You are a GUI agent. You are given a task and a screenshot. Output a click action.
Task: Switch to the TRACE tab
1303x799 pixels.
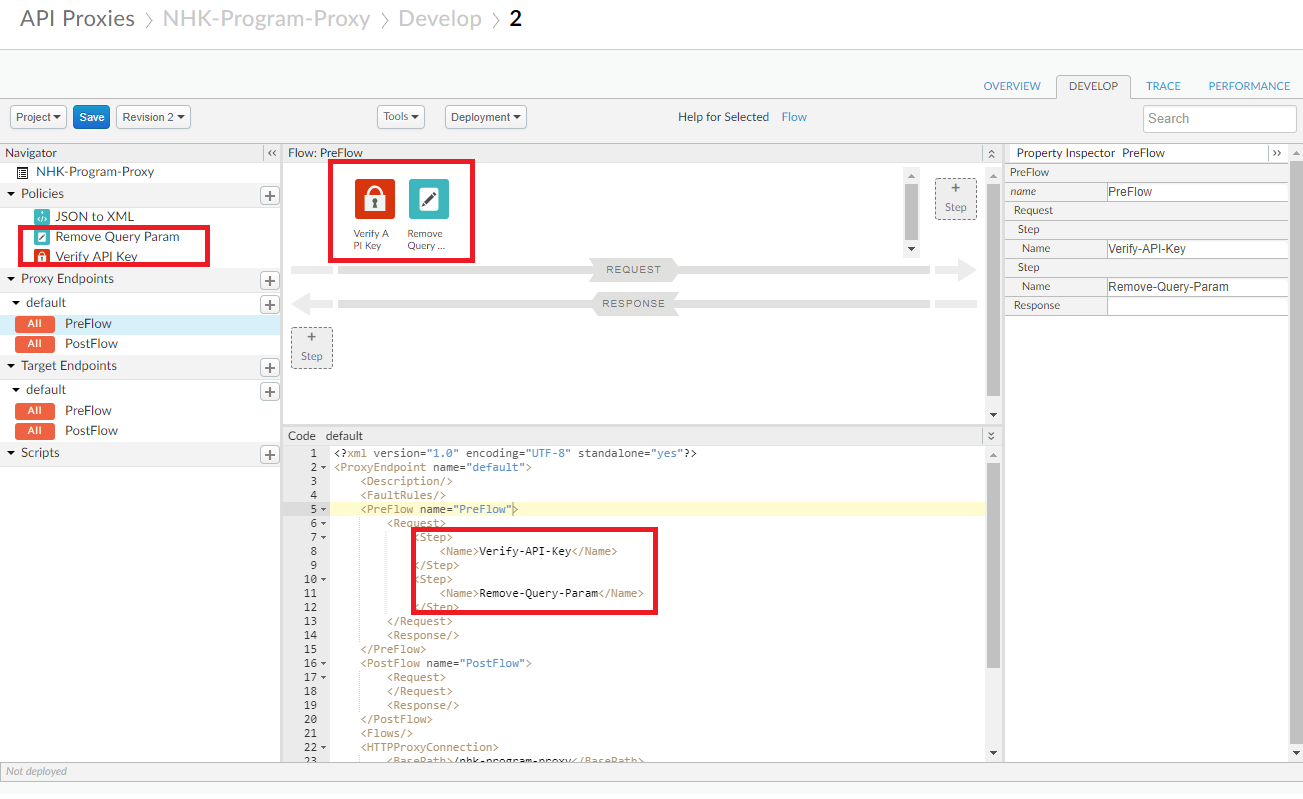click(1163, 86)
